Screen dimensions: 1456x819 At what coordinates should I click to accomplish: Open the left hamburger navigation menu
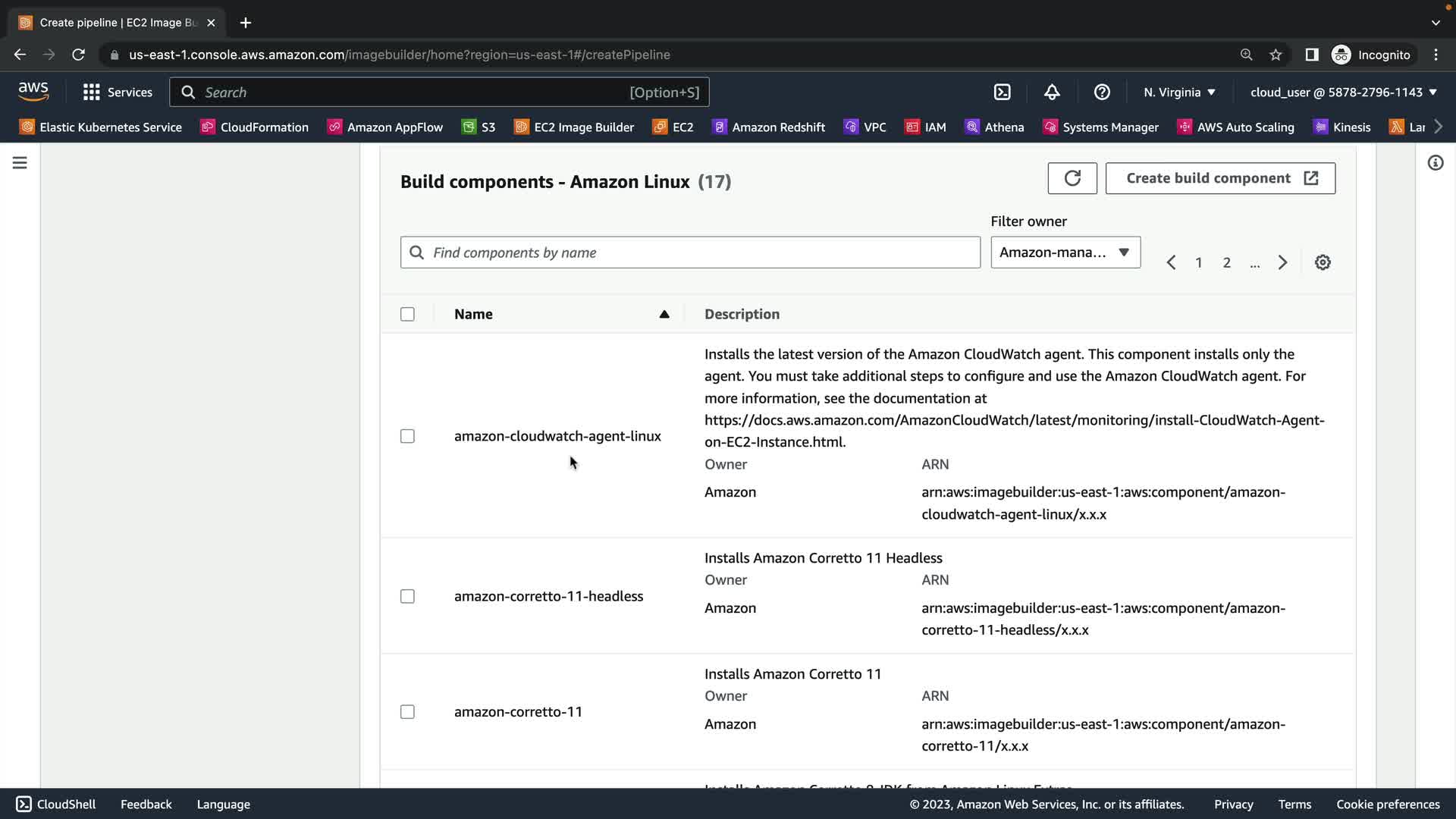(x=20, y=163)
